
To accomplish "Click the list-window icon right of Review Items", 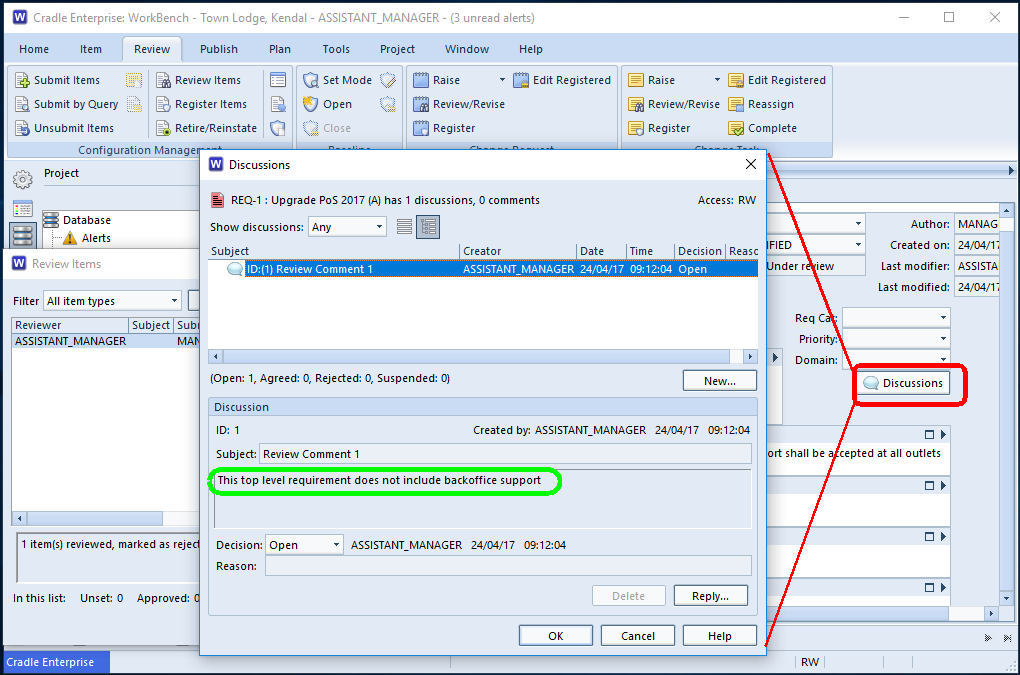I will tap(278, 80).
